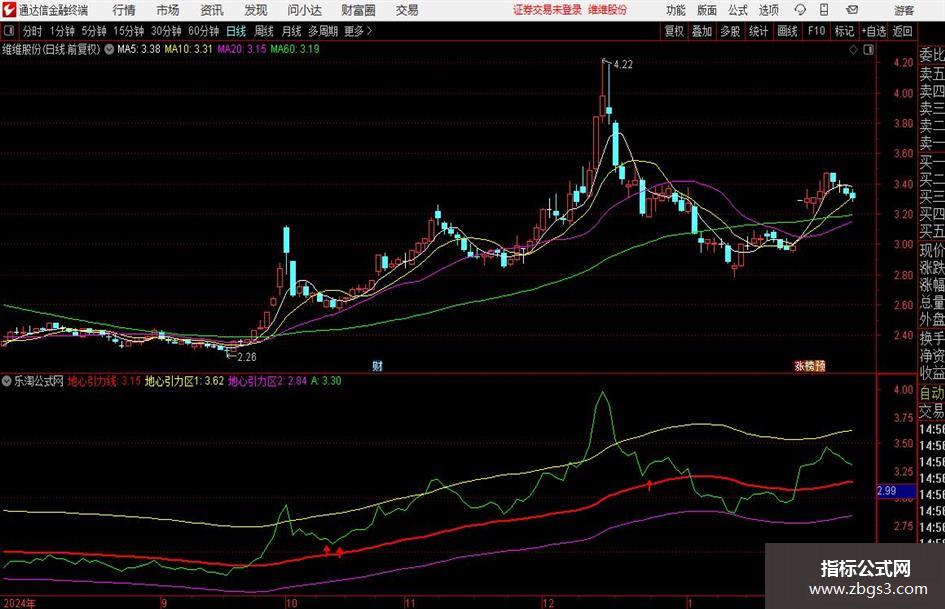The width and height of the screenshot is (945, 609).
Task: Open the 版面 menu
Action: click(706, 10)
